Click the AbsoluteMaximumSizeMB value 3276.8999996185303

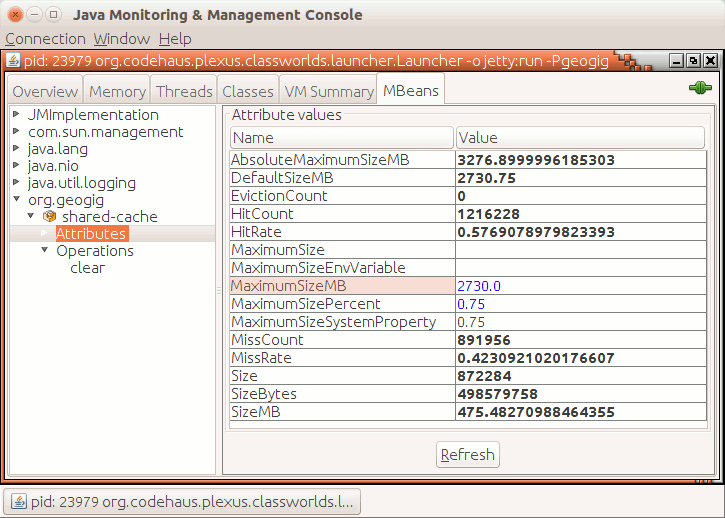pos(581,160)
